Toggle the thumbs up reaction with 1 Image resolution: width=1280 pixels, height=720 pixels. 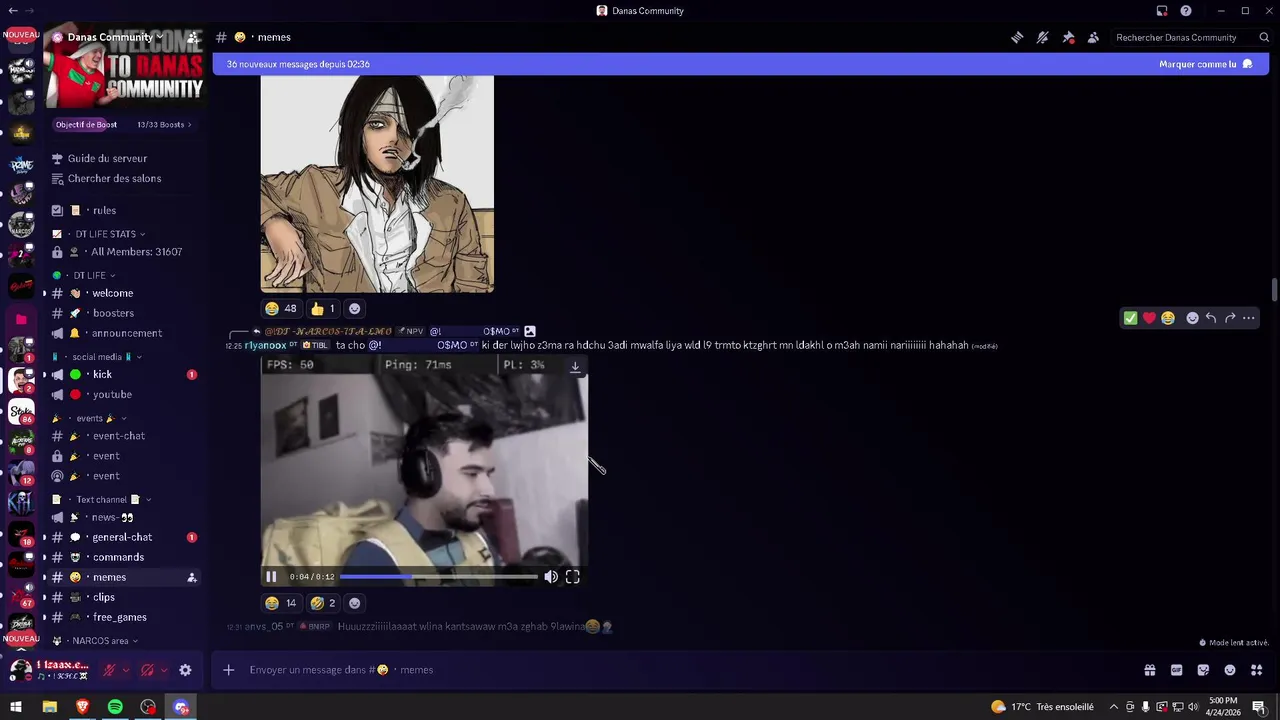[323, 308]
